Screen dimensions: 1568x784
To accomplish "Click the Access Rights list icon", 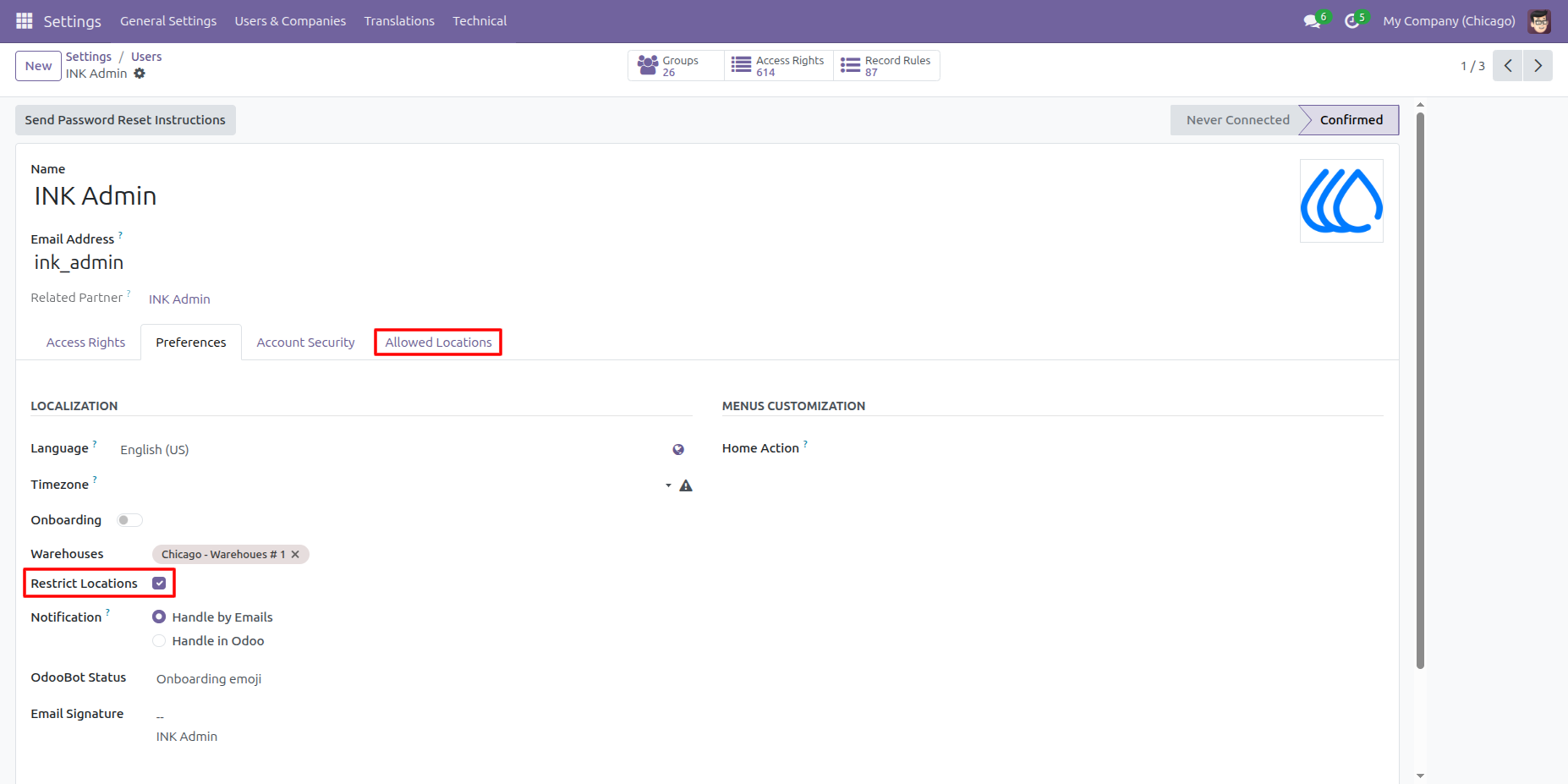I will 741,65.
